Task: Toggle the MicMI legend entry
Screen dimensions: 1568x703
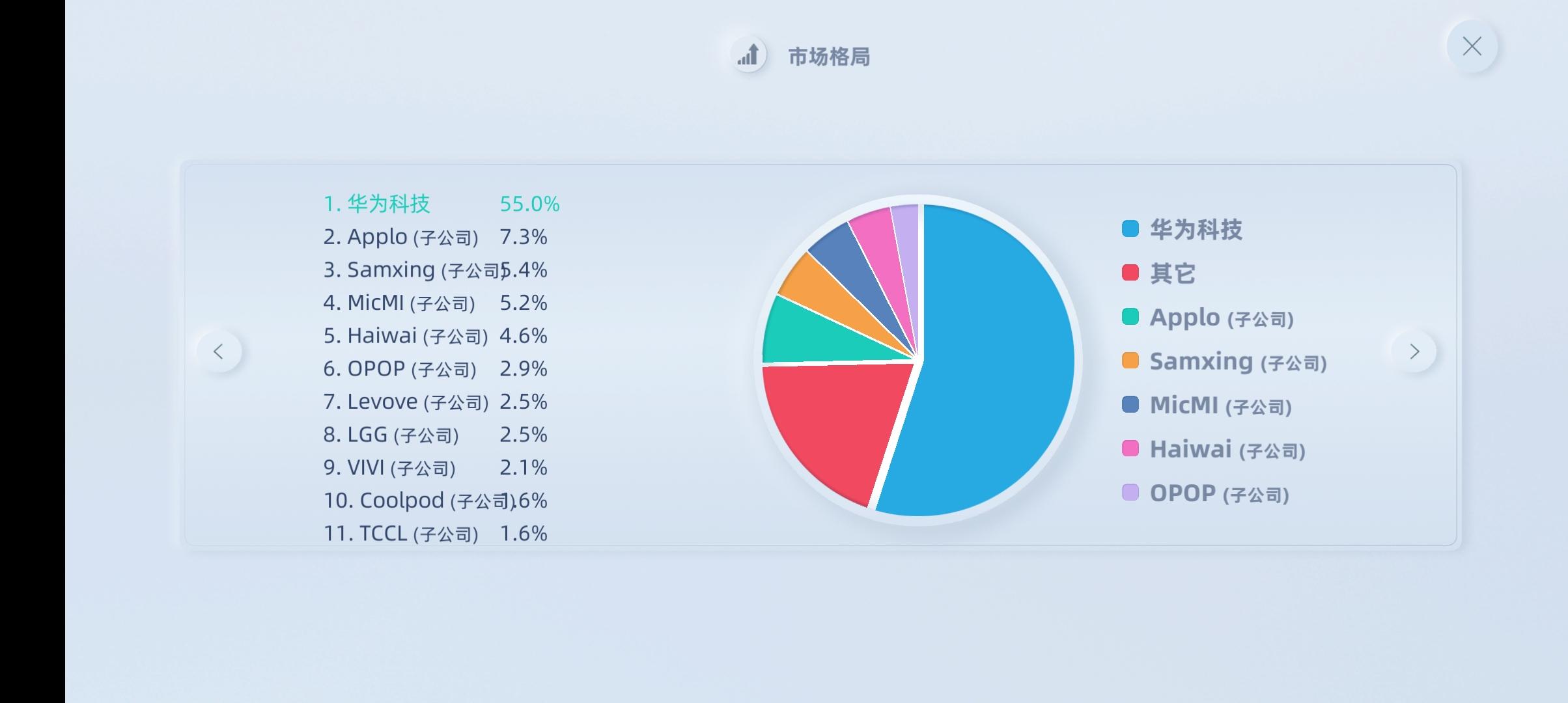Action: (x=1207, y=405)
